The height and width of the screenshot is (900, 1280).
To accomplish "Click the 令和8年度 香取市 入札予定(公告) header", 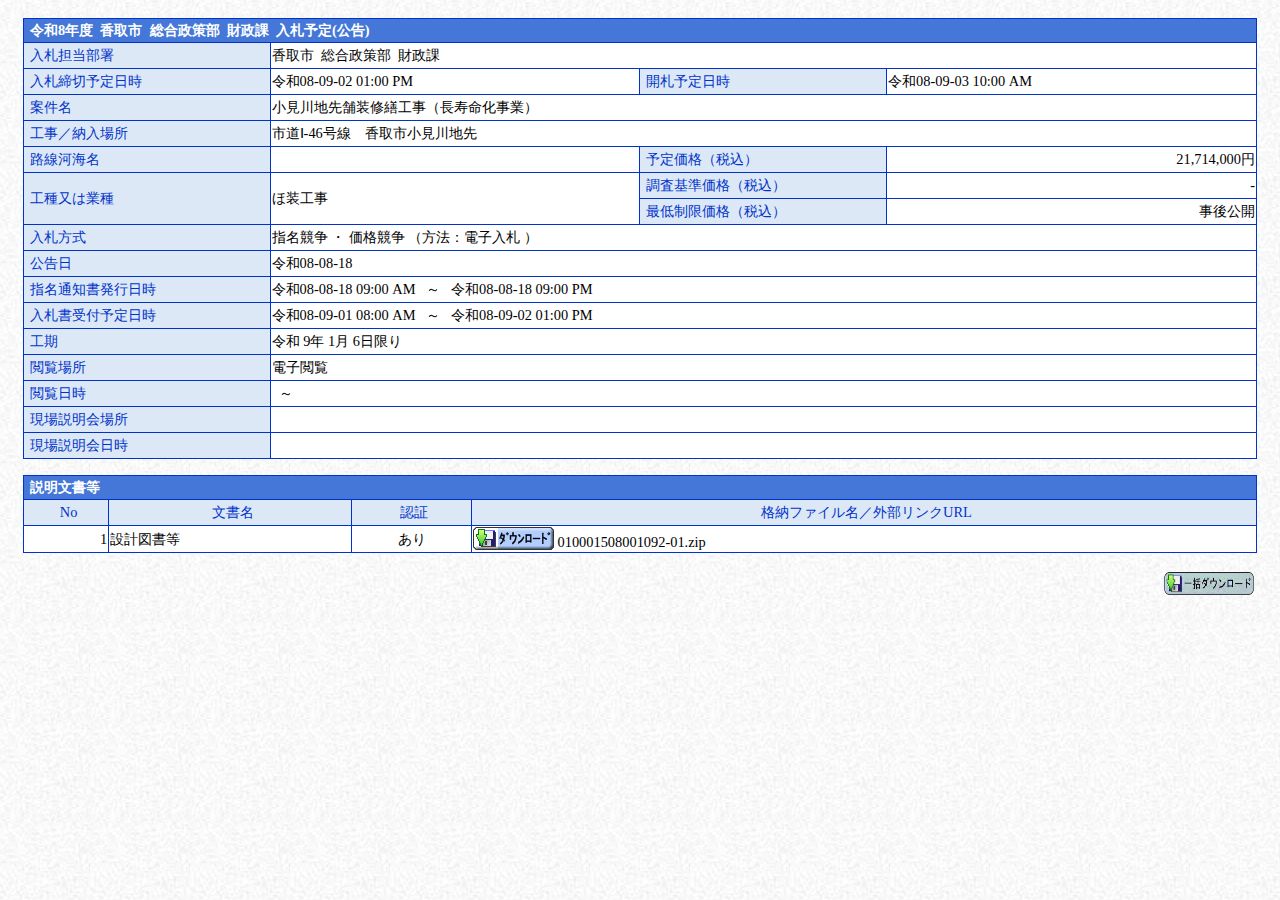I will [640, 30].
